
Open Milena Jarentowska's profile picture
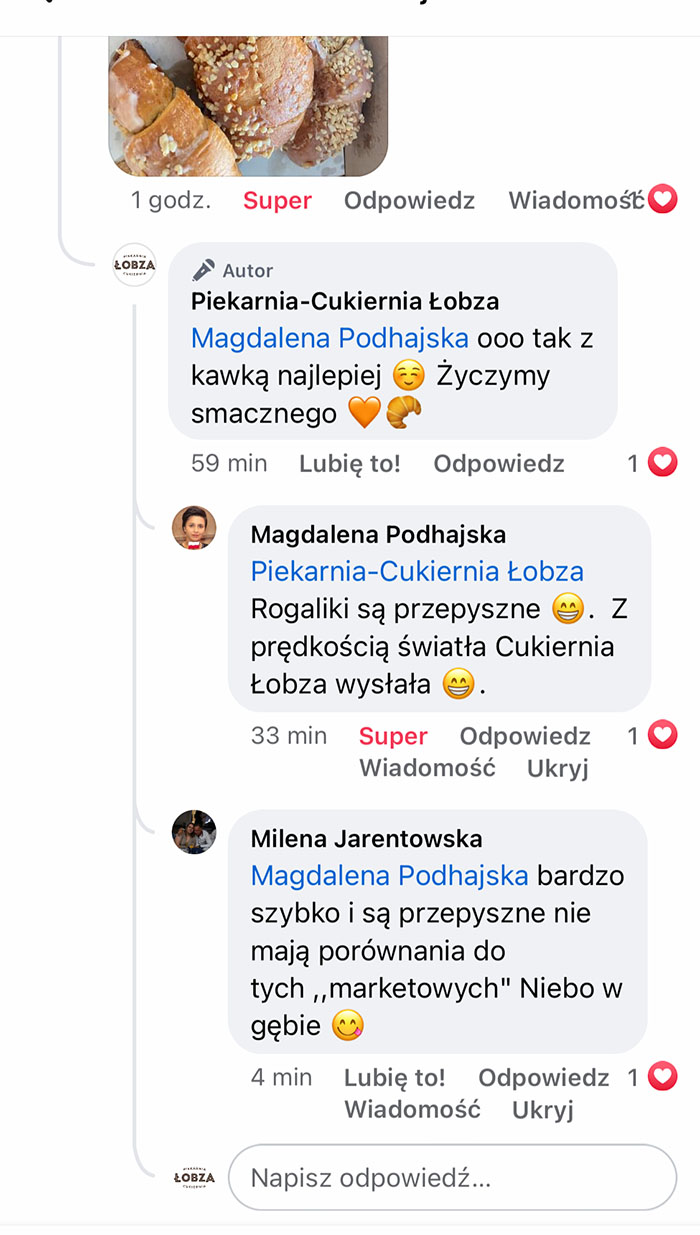coord(195,833)
